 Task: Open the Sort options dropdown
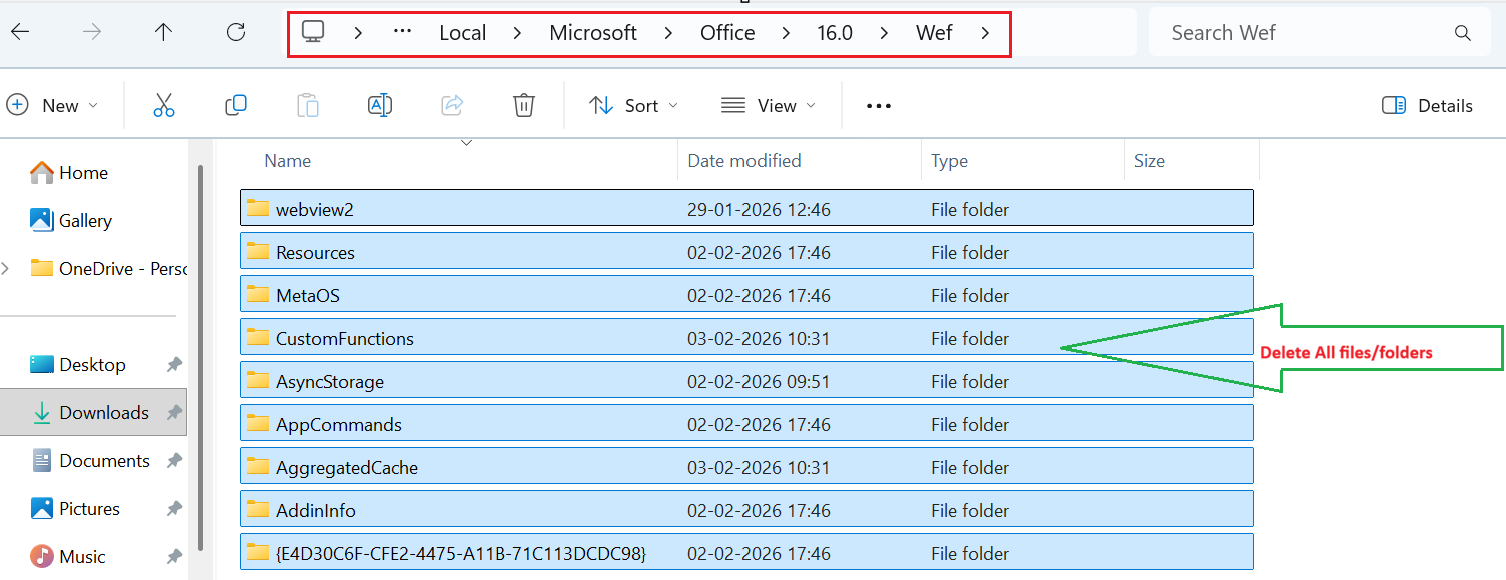[634, 106]
